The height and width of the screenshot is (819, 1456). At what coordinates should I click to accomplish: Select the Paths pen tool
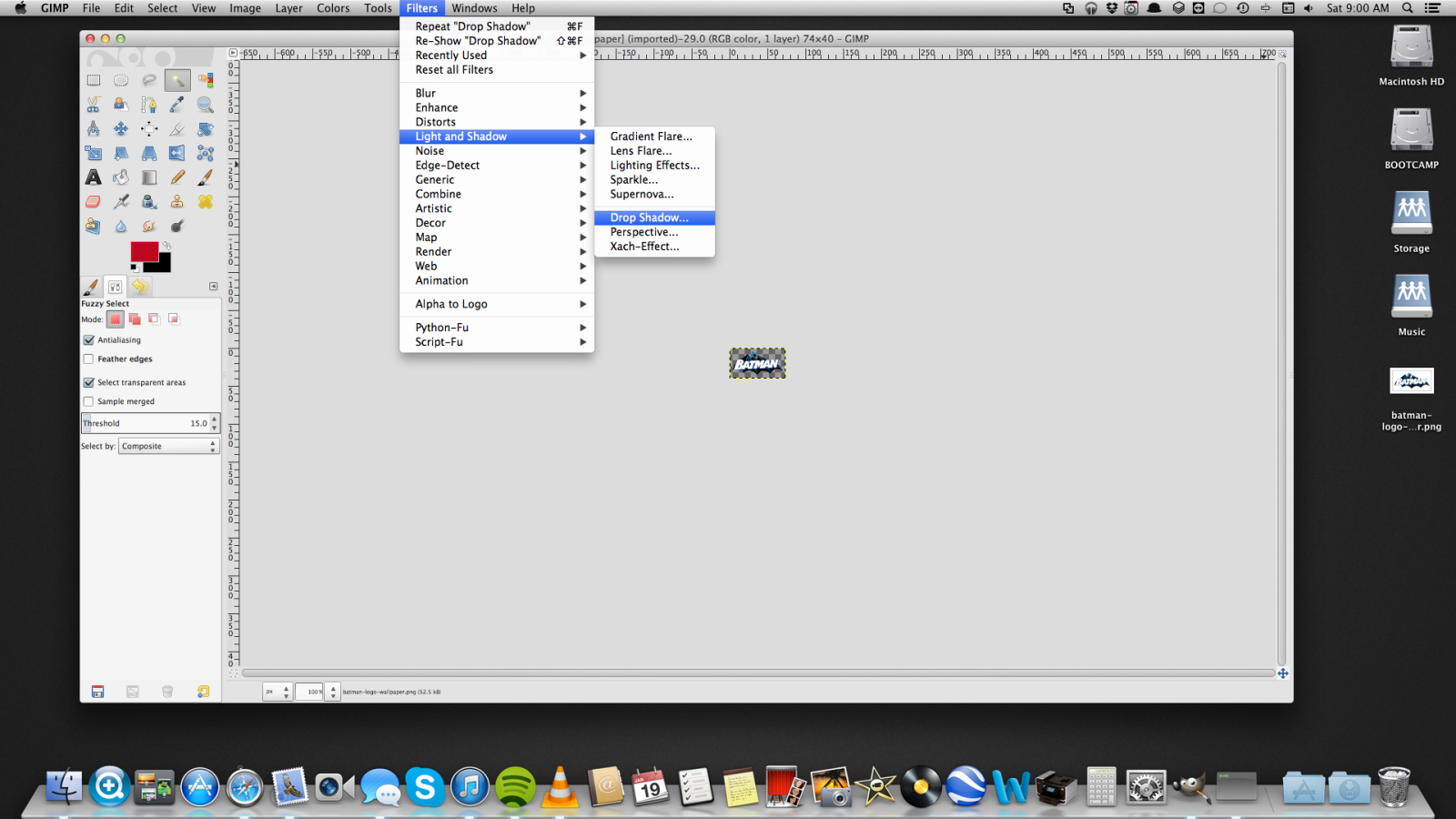click(x=149, y=105)
